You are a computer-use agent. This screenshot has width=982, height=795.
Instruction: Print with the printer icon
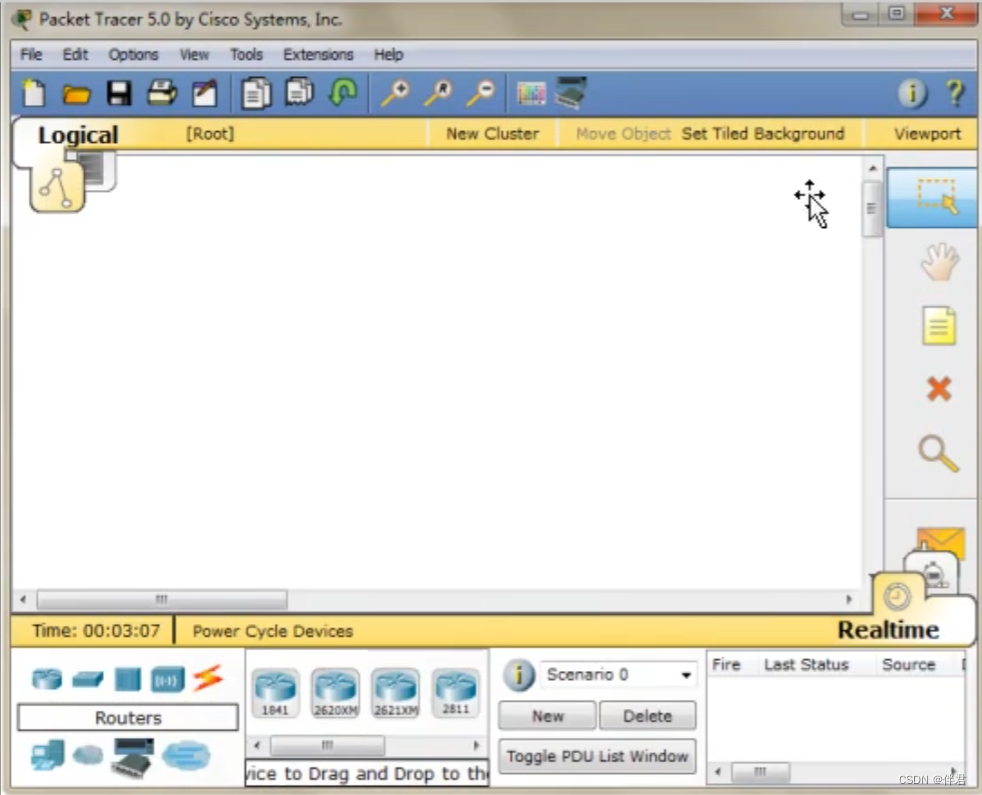[162, 93]
